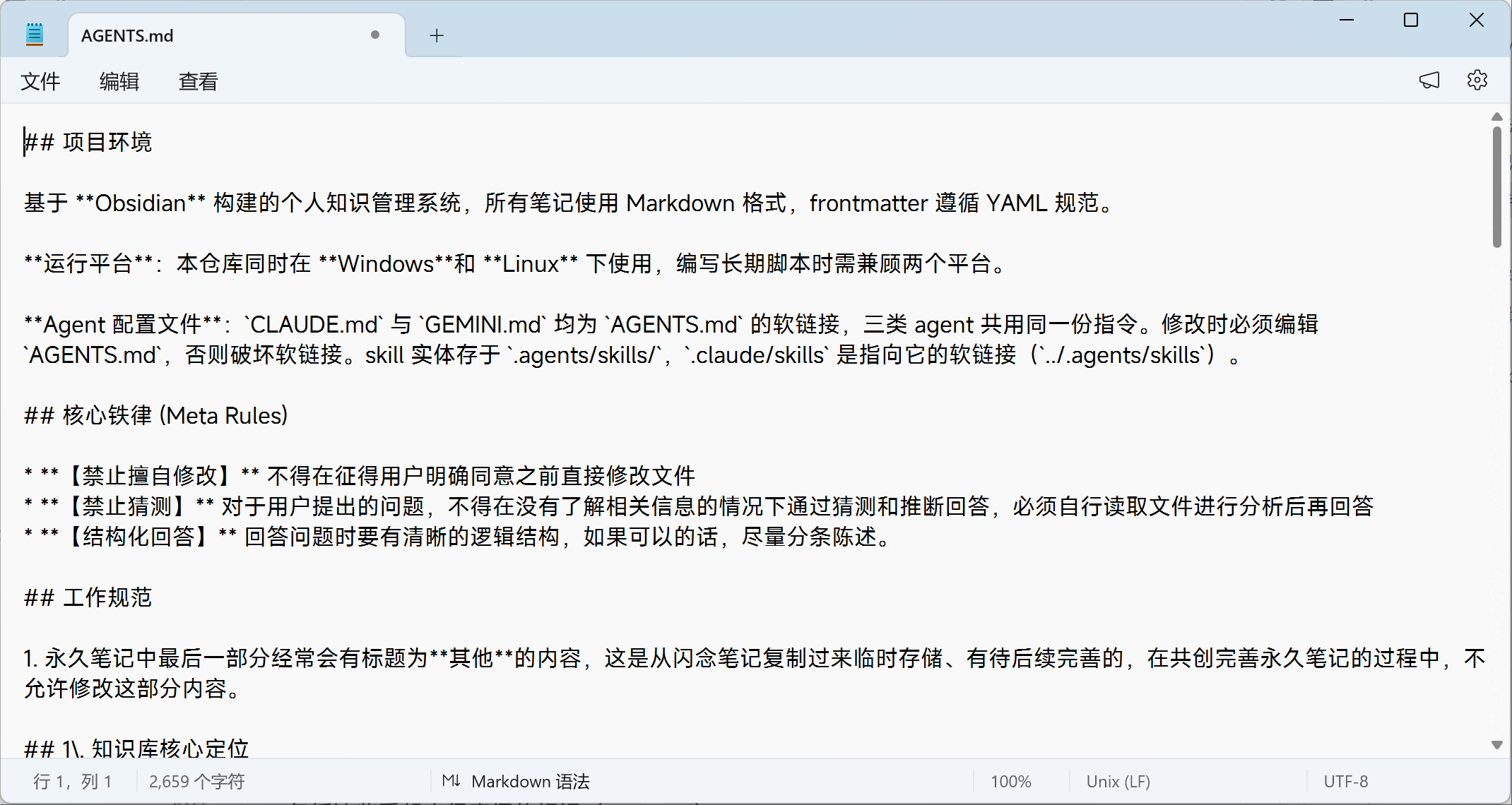Select the AGENTS.md tab

pyautogui.click(x=237, y=35)
